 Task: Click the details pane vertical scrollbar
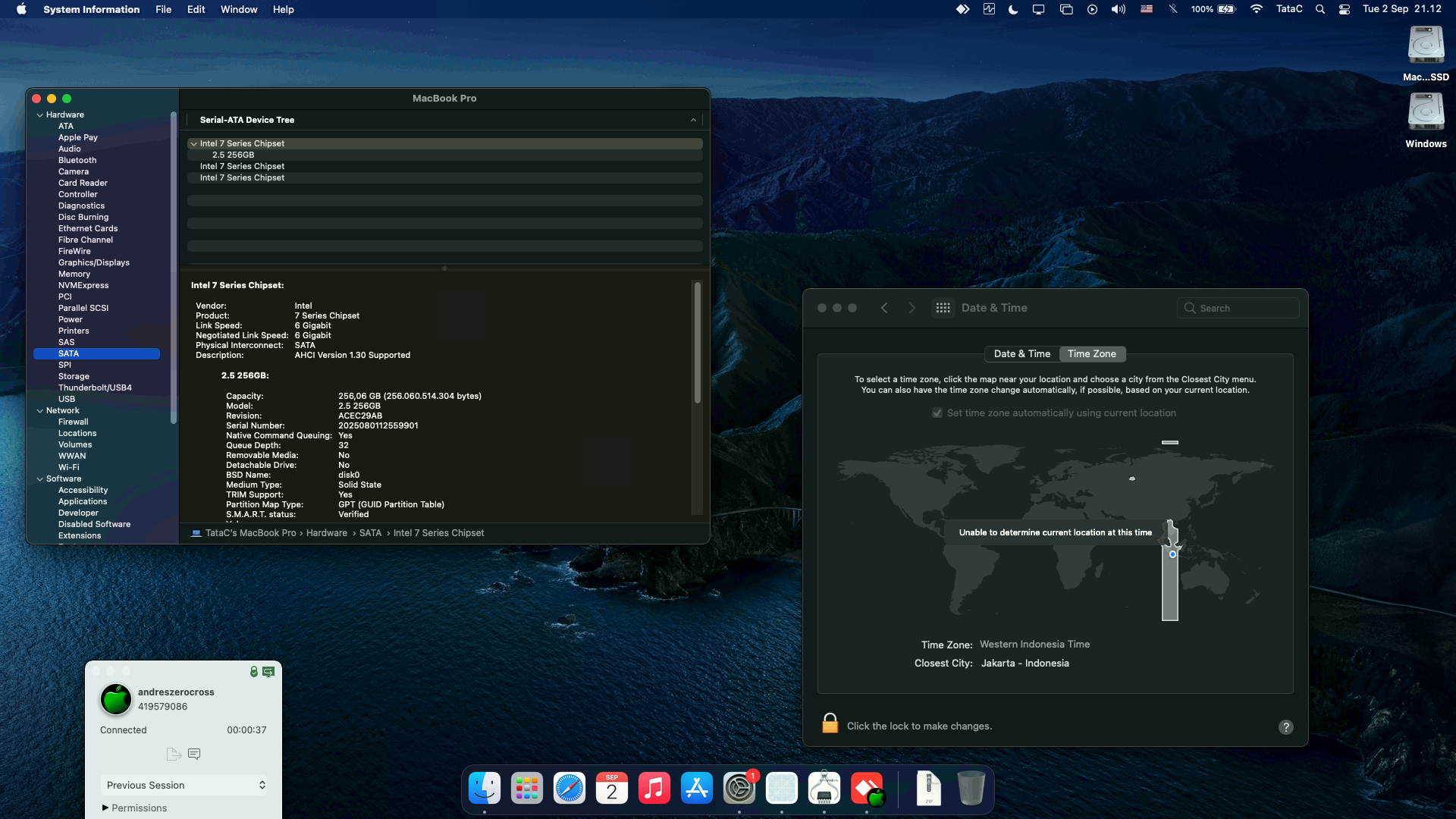pos(697,341)
